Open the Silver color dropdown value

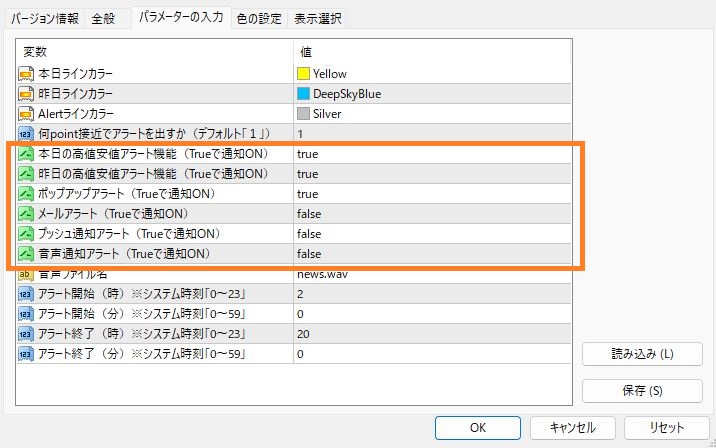(326, 114)
